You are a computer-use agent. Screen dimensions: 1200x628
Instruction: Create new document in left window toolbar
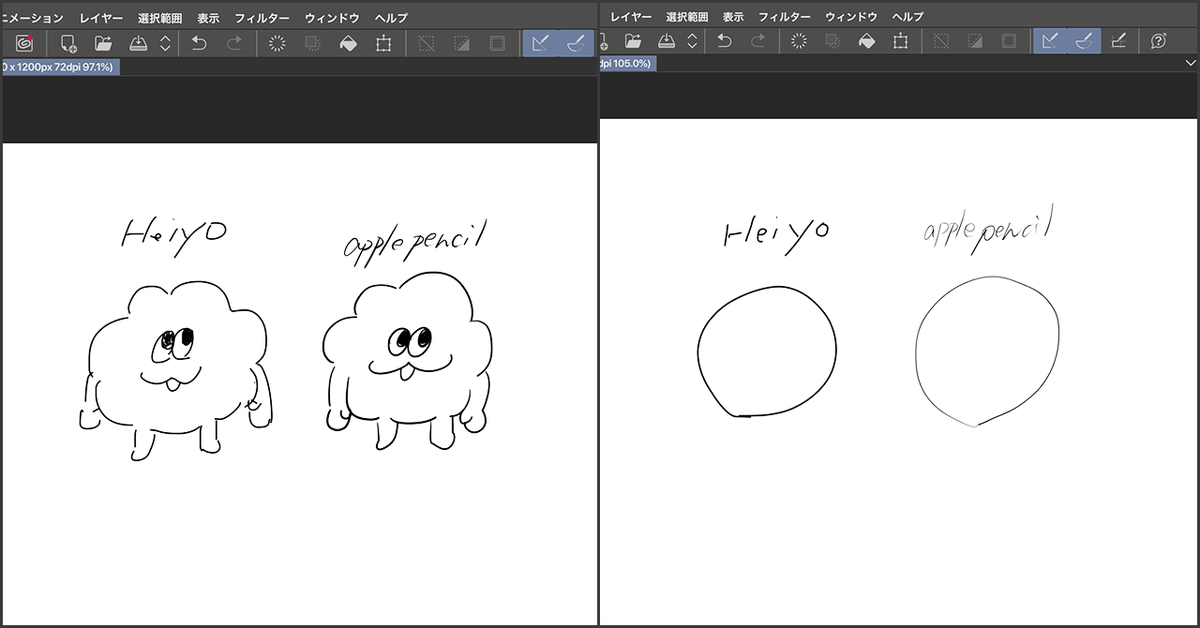[68, 43]
